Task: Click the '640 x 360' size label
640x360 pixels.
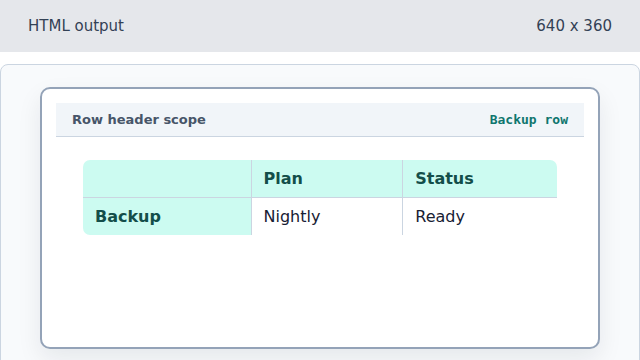Action: coord(574,26)
